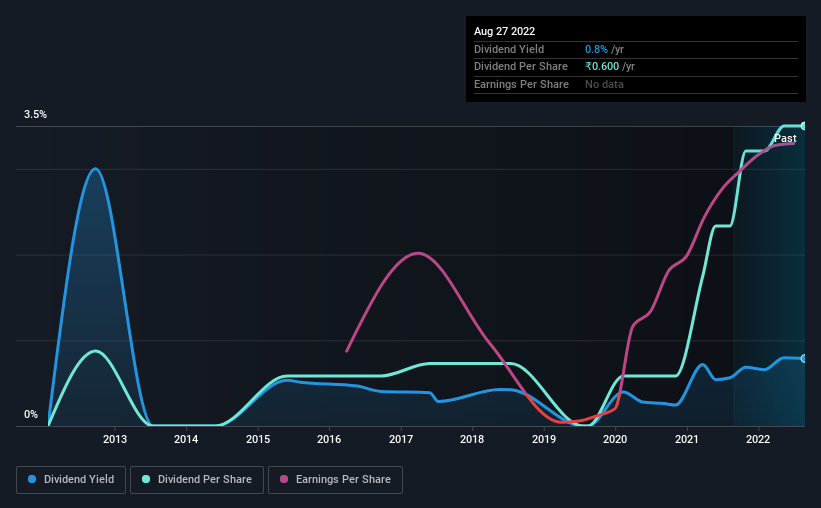Viewport: 821px width, 508px height.
Task: Select the 2019 x-axis label
Action: [x=543, y=439]
